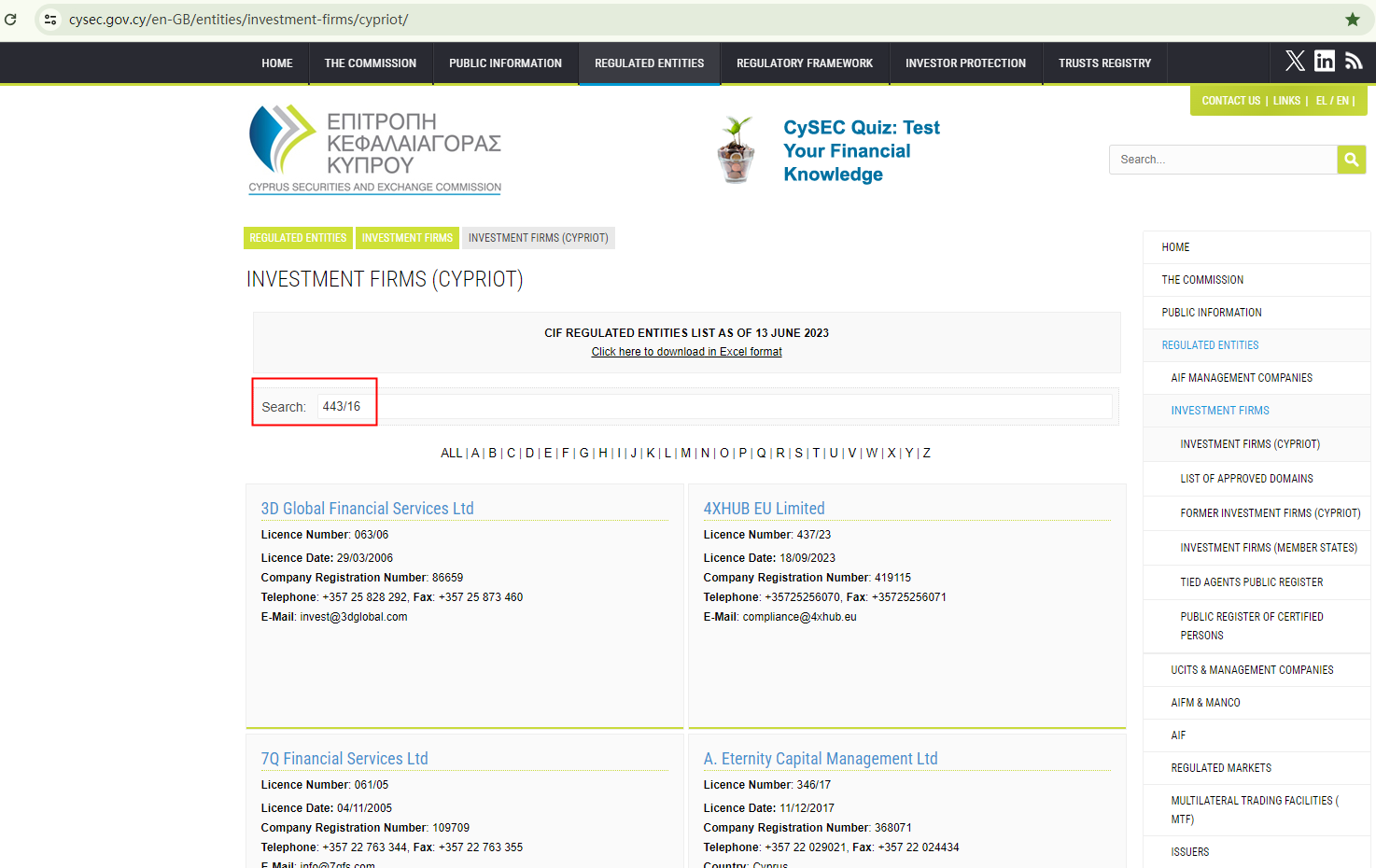Open CySEC's LinkedIn page
Image resolution: width=1376 pixels, height=868 pixels.
[x=1325, y=61]
